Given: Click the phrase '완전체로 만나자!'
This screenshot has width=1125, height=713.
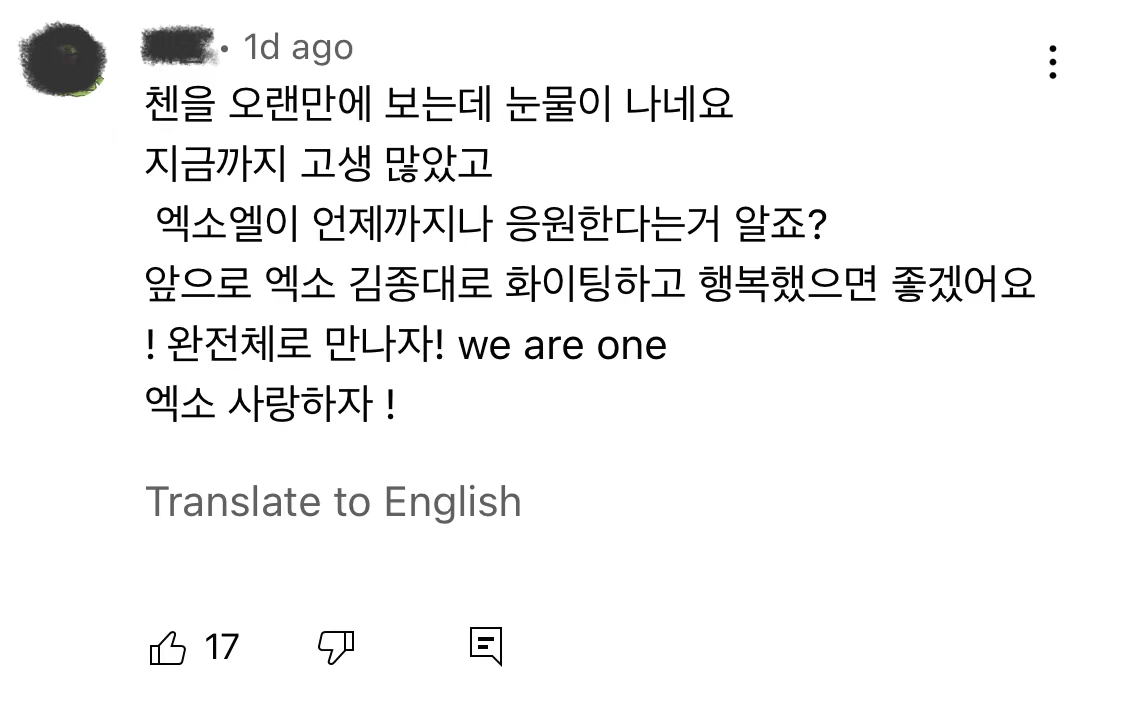Looking at the screenshot, I should coord(306,344).
